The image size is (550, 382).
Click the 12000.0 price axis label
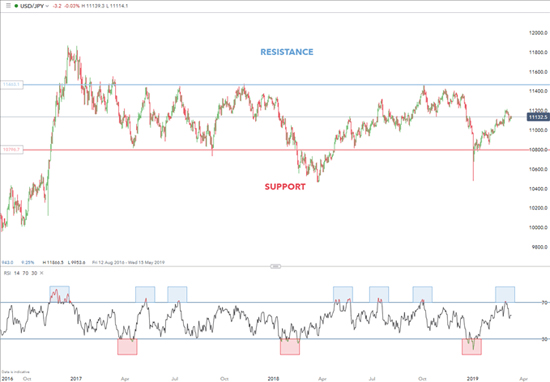click(538, 33)
